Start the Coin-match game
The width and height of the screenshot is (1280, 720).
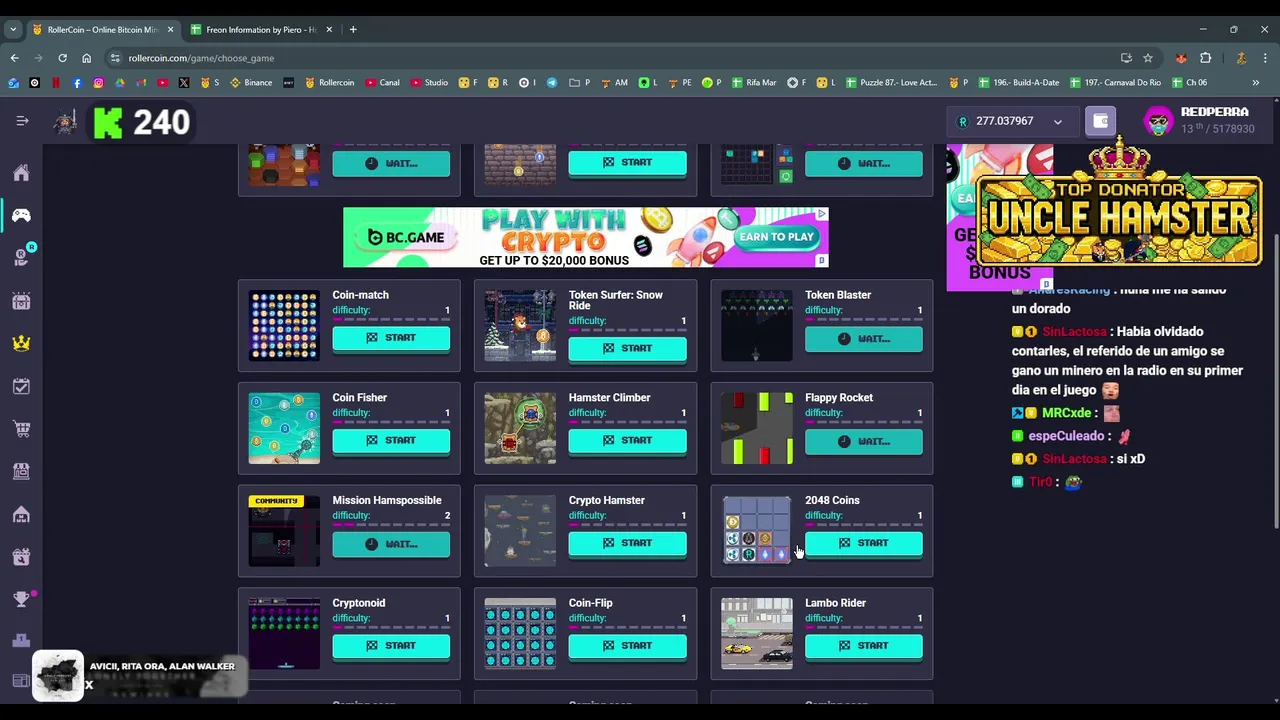391,338
